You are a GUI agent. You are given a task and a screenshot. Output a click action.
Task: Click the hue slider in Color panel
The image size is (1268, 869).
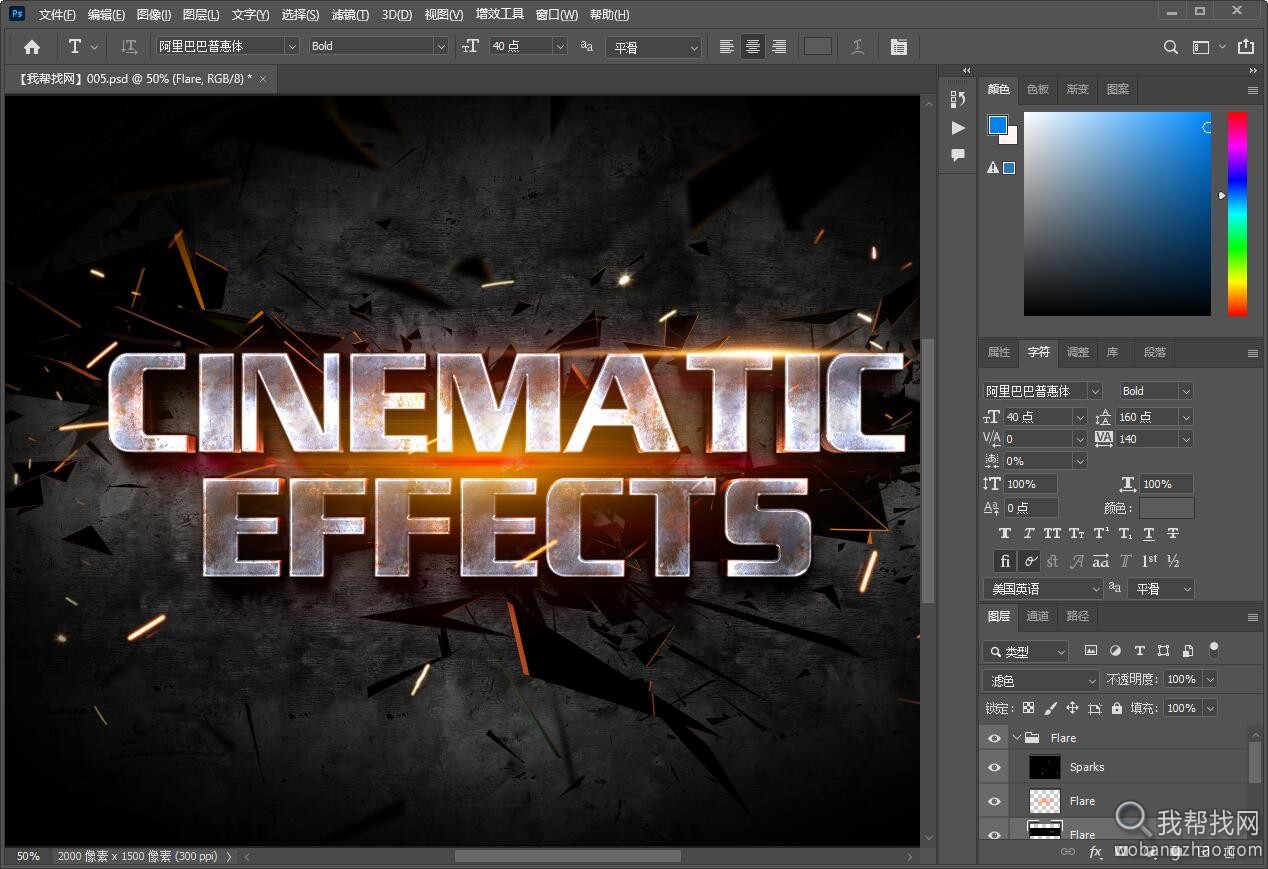[x=1238, y=214]
